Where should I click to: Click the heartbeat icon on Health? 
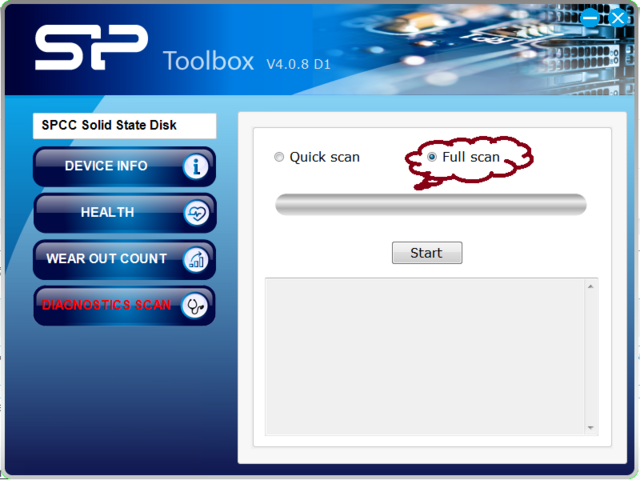coord(196,213)
